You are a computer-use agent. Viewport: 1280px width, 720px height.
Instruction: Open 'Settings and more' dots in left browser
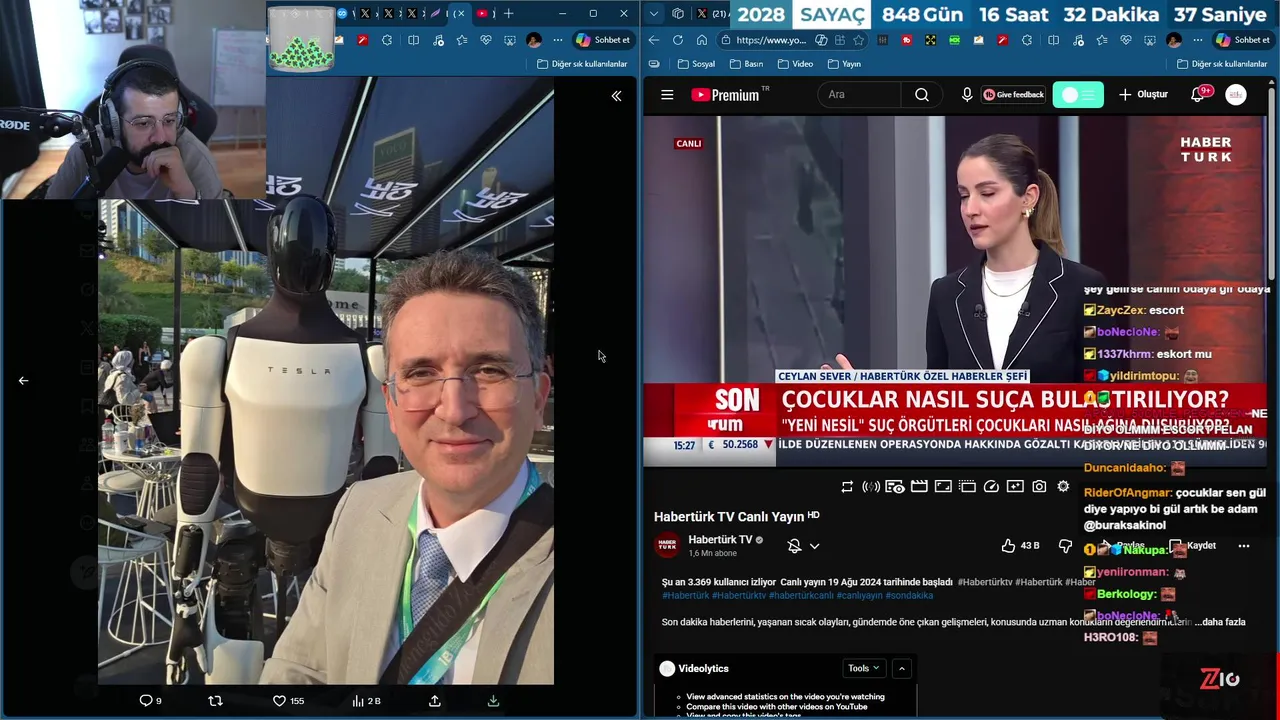(x=557, y=40)
